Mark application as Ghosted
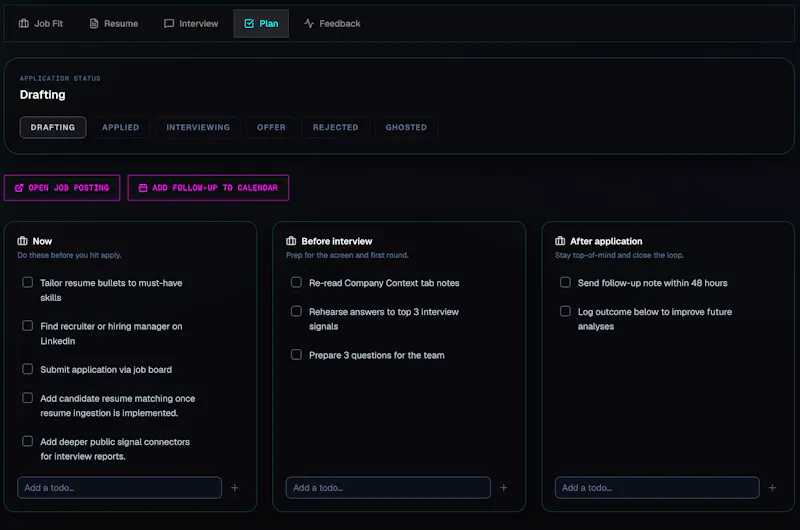The width and height of the screenshot is (800, 530). [x=406, y=128]
